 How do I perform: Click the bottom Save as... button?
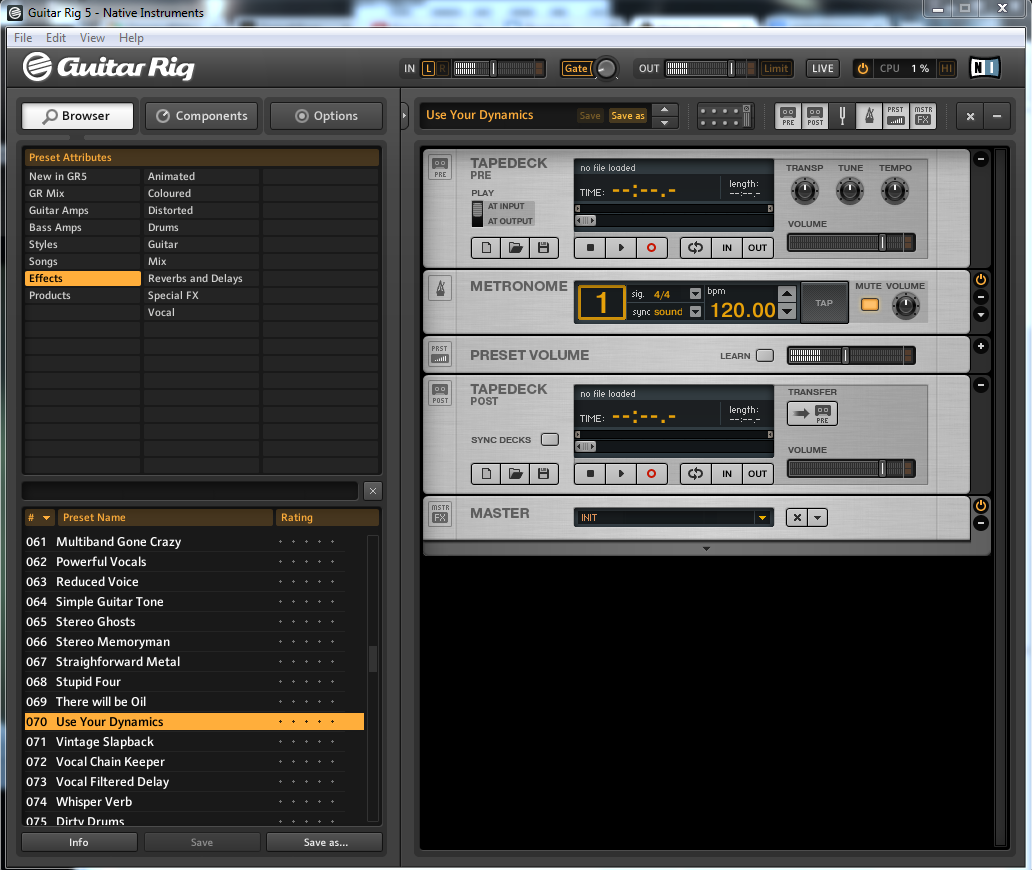(325, 842)
